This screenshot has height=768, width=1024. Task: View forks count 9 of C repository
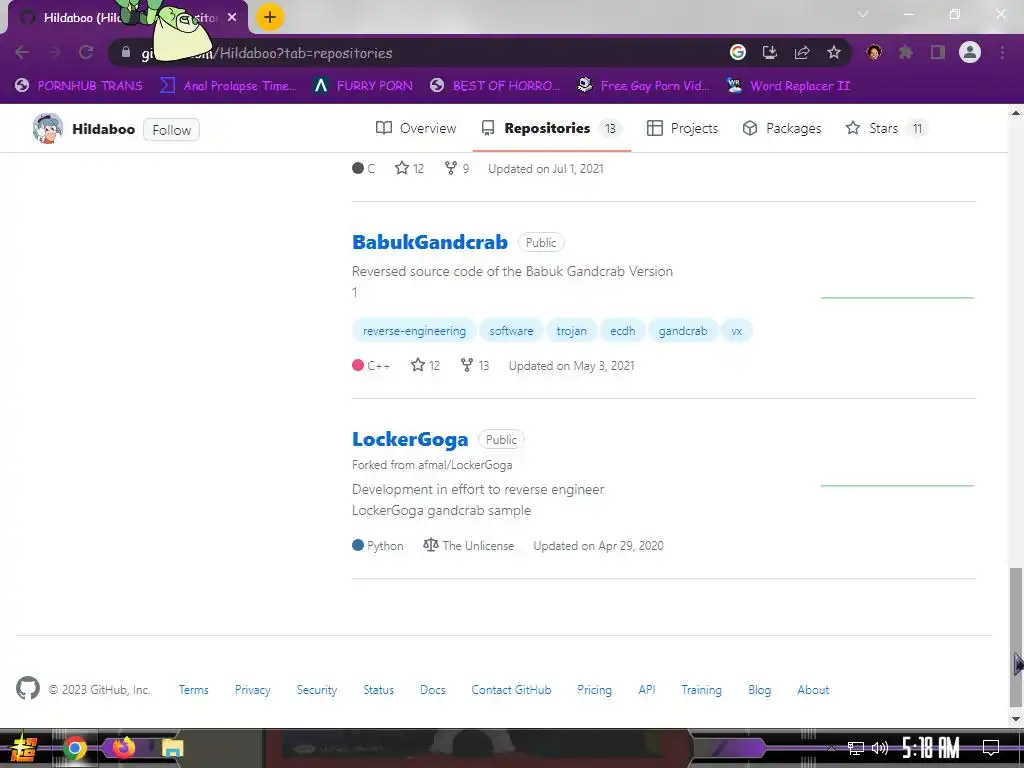[x=456, y=168]
